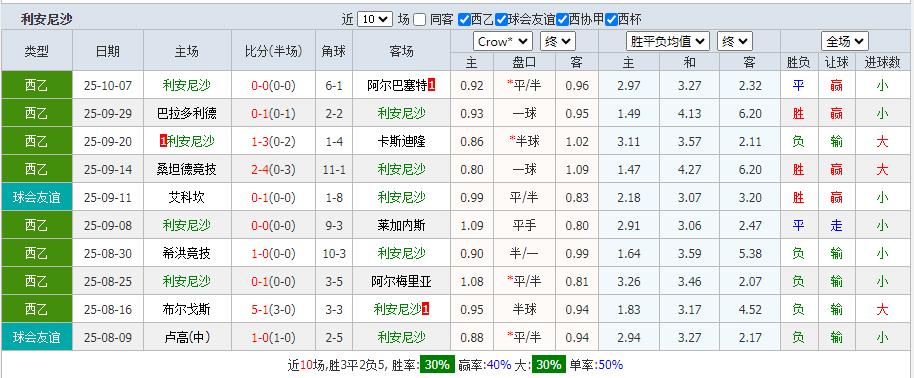
Task: Click the 利安尼沙 team title
Action: pyautogui.click(x=47, y=19)
